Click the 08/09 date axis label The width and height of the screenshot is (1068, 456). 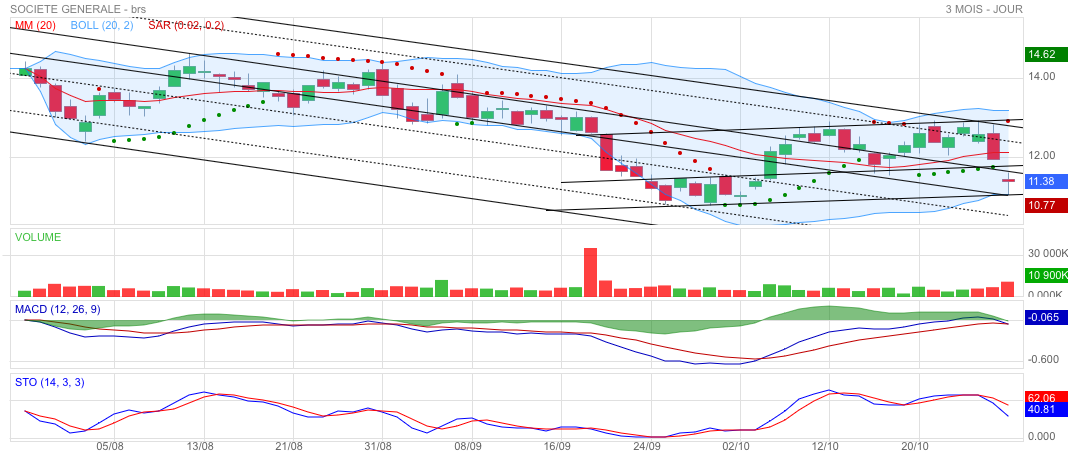pyautogui.click(x=468, y=446)
